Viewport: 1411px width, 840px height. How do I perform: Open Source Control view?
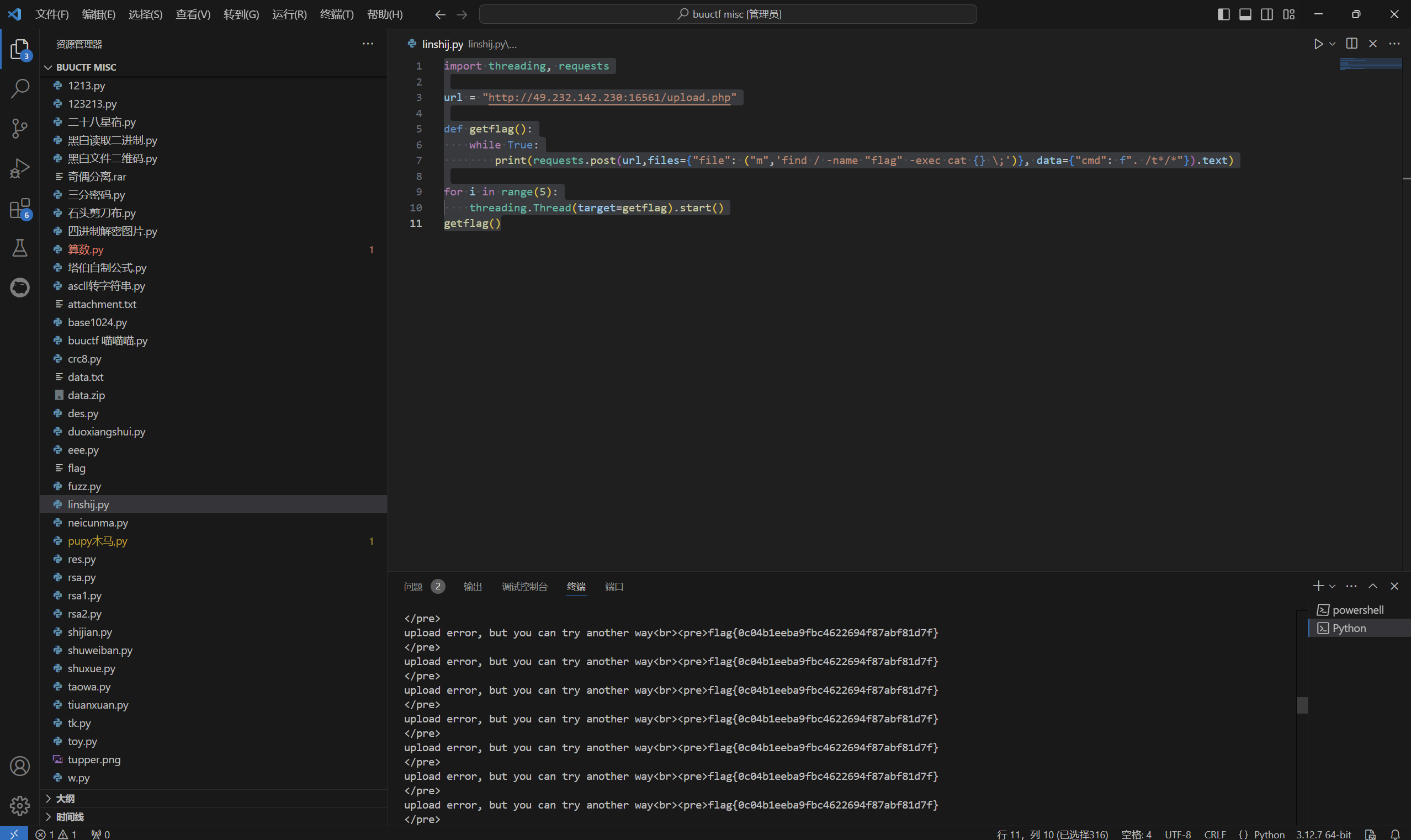[20, 129]
